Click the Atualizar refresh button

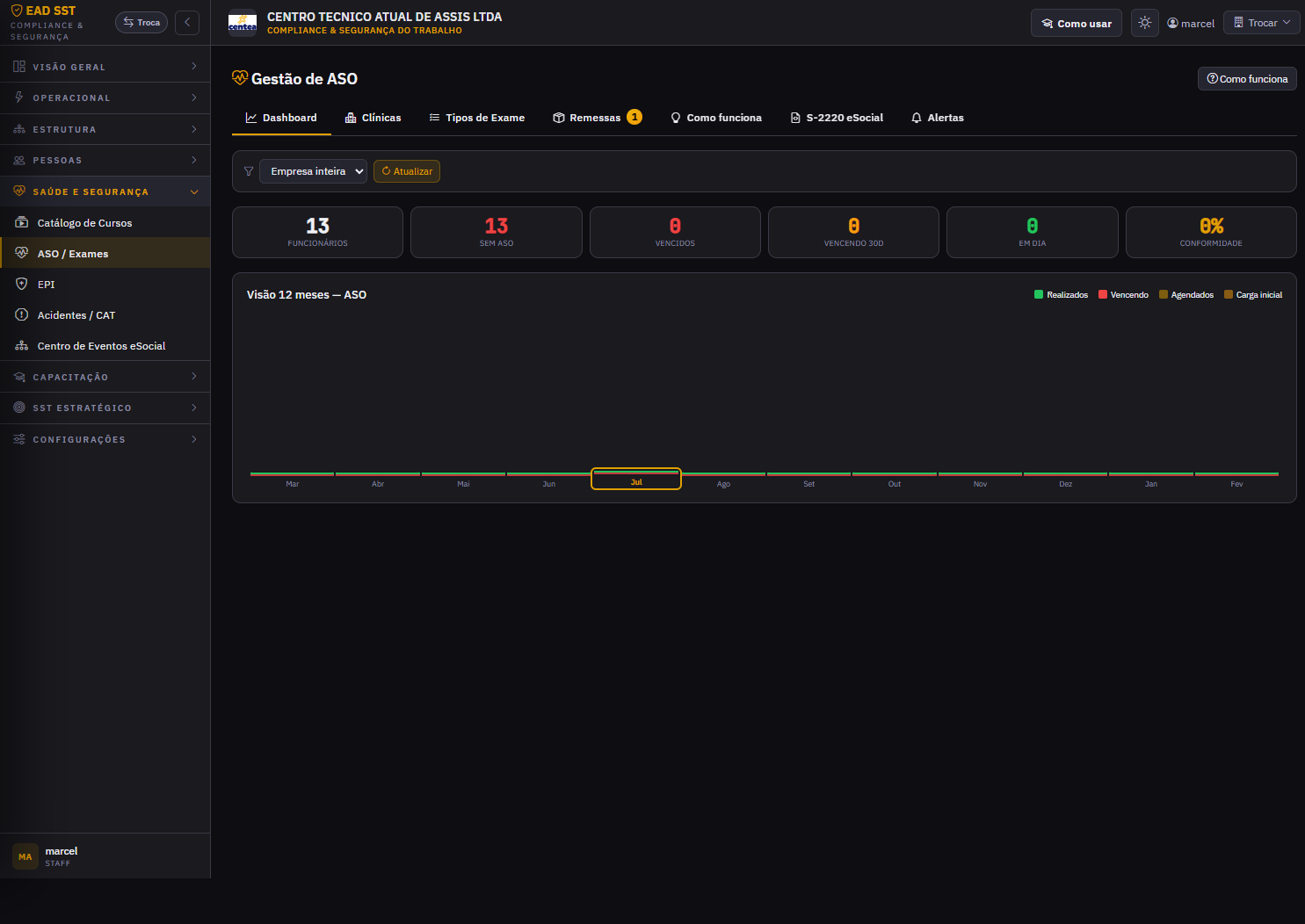407,171
